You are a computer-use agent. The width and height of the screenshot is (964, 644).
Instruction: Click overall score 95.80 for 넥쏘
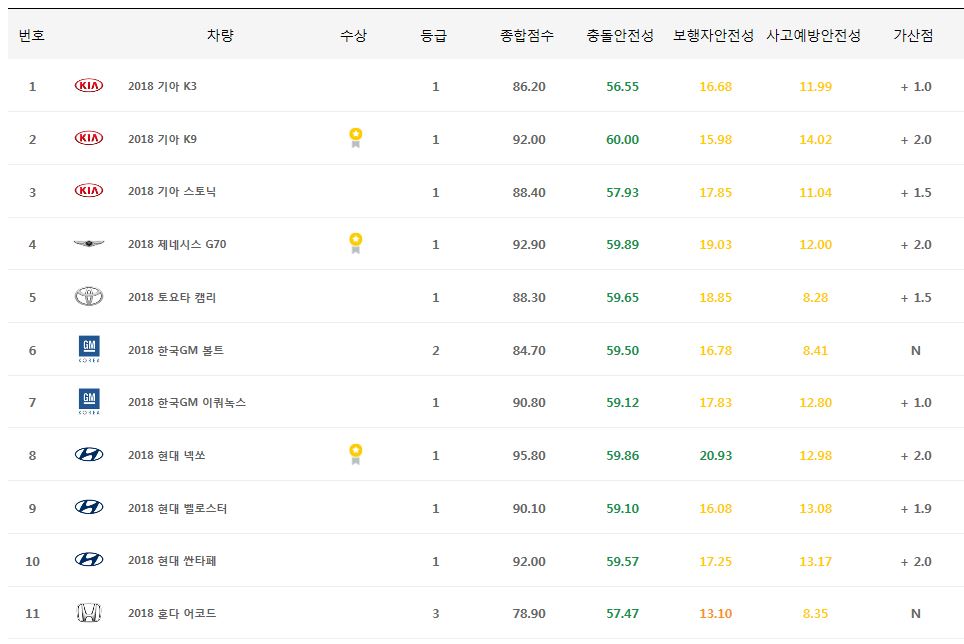[529, 455]
